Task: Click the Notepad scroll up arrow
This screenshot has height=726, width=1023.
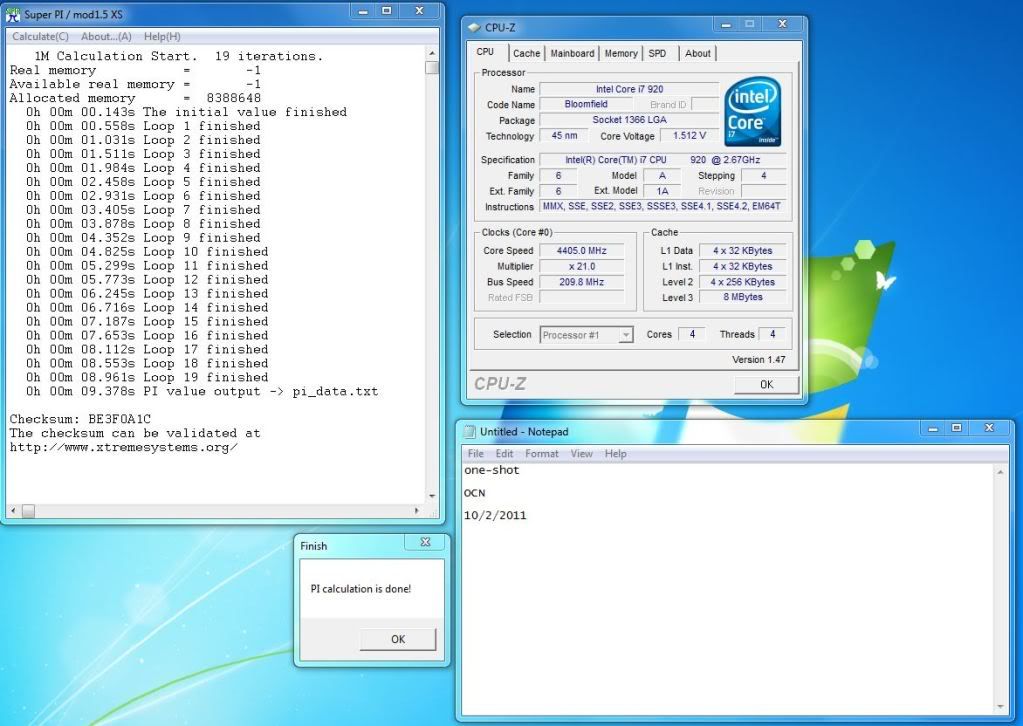Action: point(1000,472)
